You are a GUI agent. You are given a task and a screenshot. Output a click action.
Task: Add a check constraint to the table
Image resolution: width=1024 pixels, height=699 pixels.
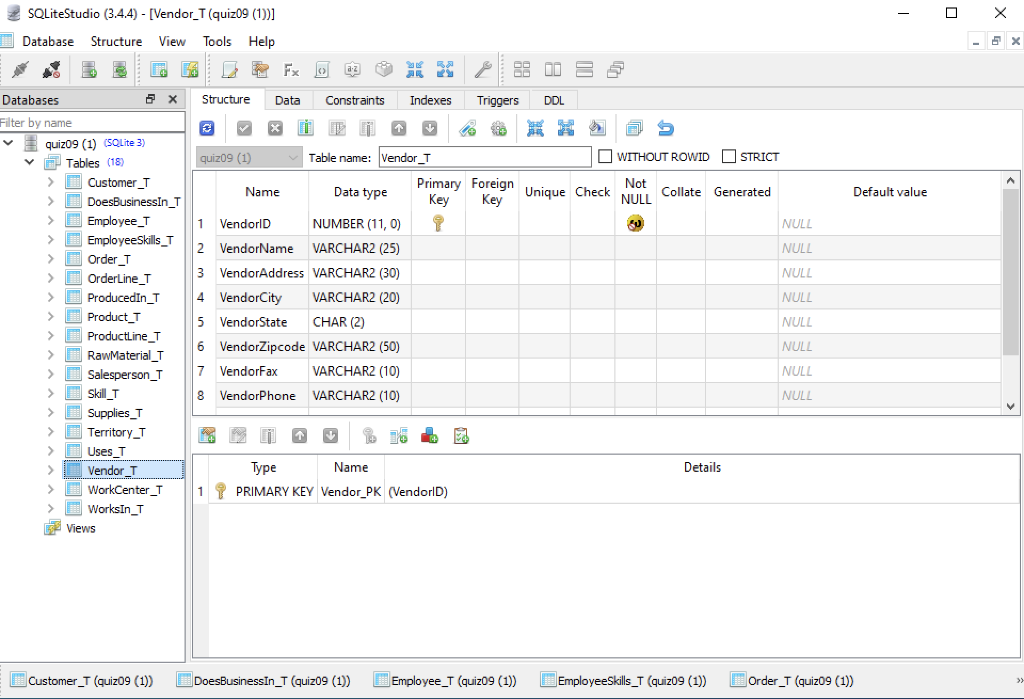click(x=459, y=435)
